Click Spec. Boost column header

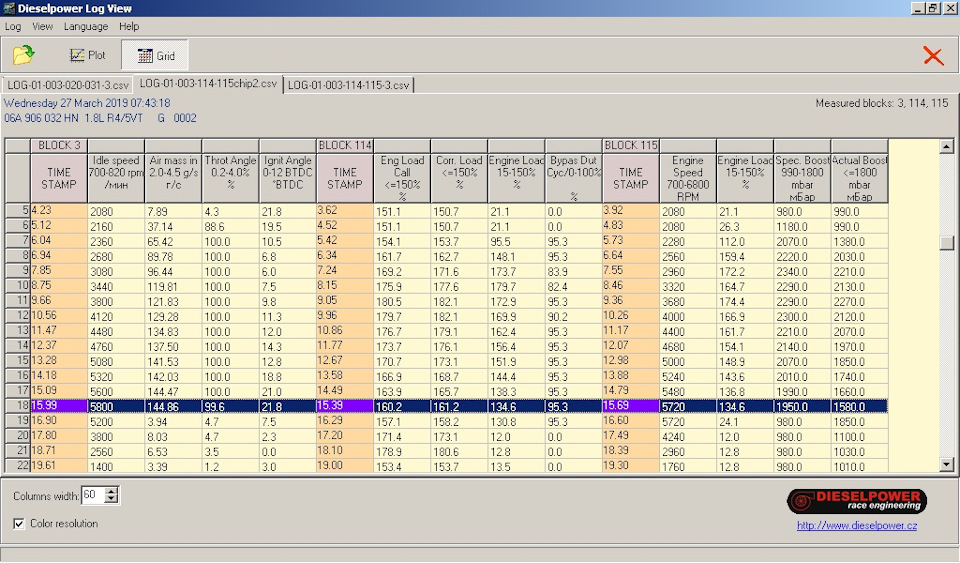coord(802,178)
